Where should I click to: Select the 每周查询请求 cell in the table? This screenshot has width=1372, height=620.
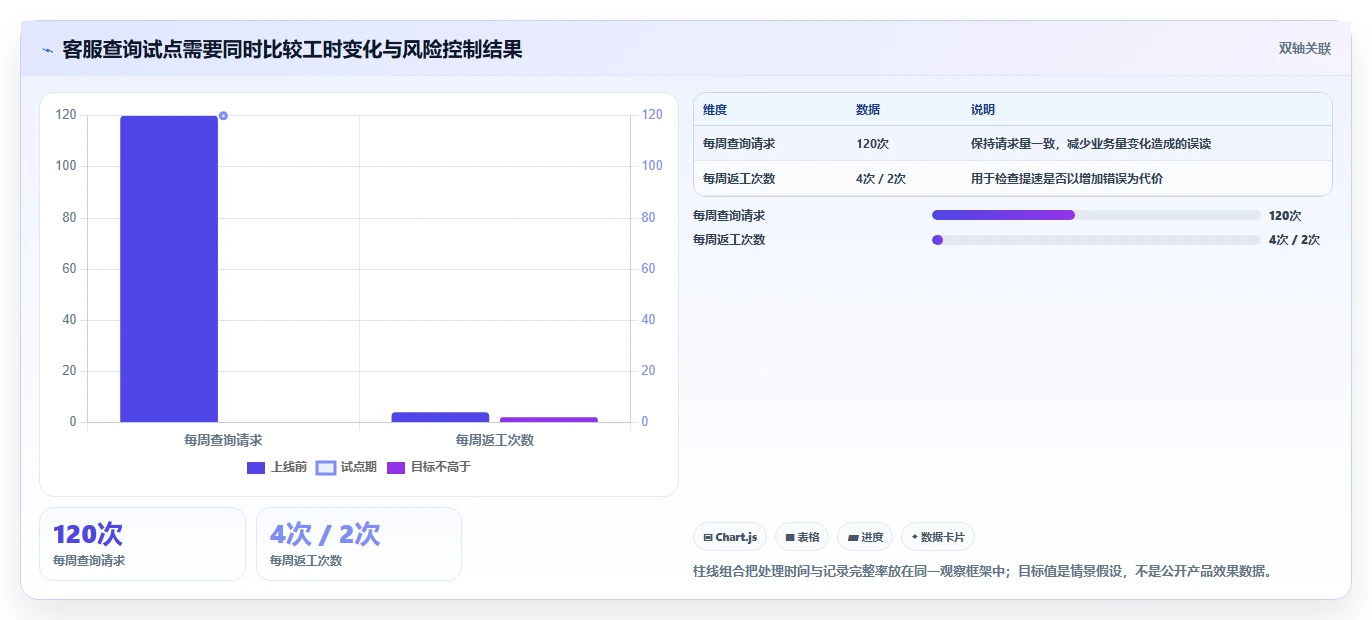click(x=739, y=144)
